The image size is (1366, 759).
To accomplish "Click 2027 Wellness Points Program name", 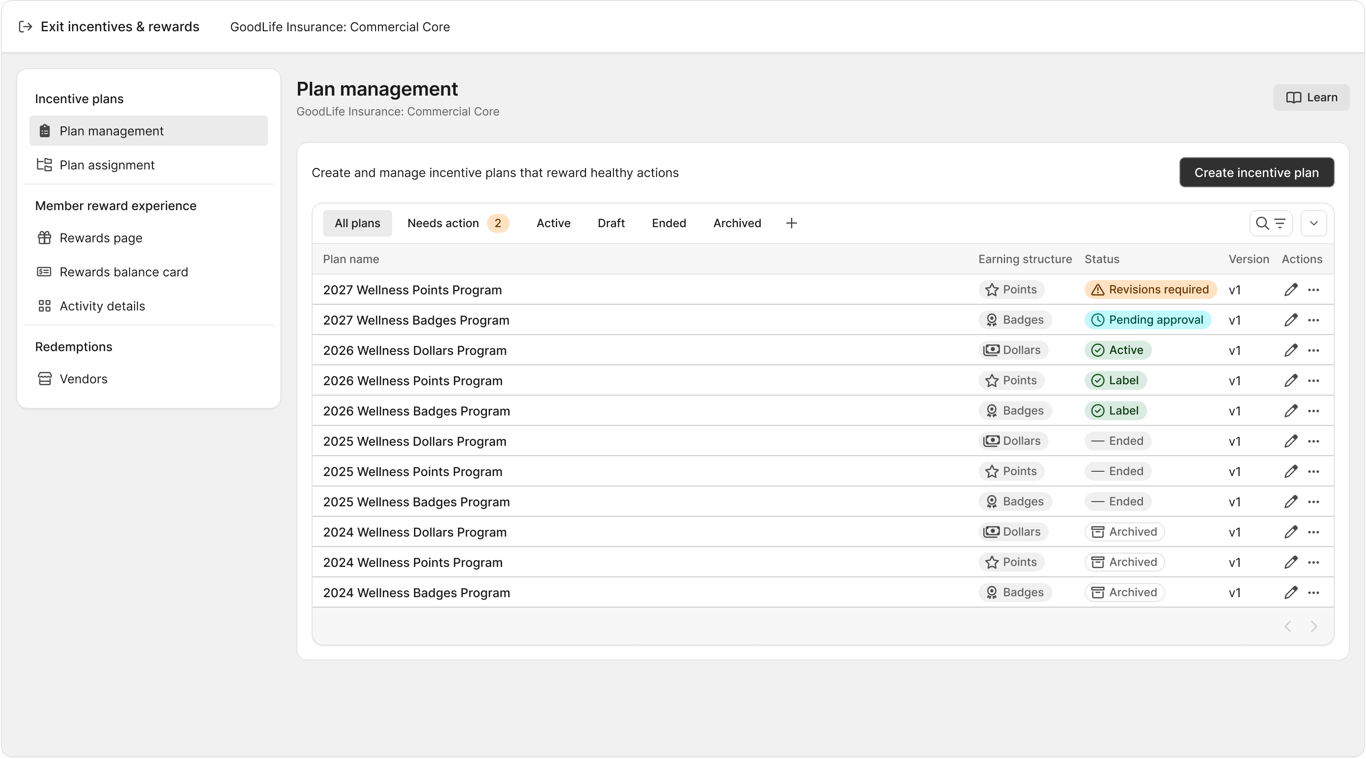I will point(412,290).
